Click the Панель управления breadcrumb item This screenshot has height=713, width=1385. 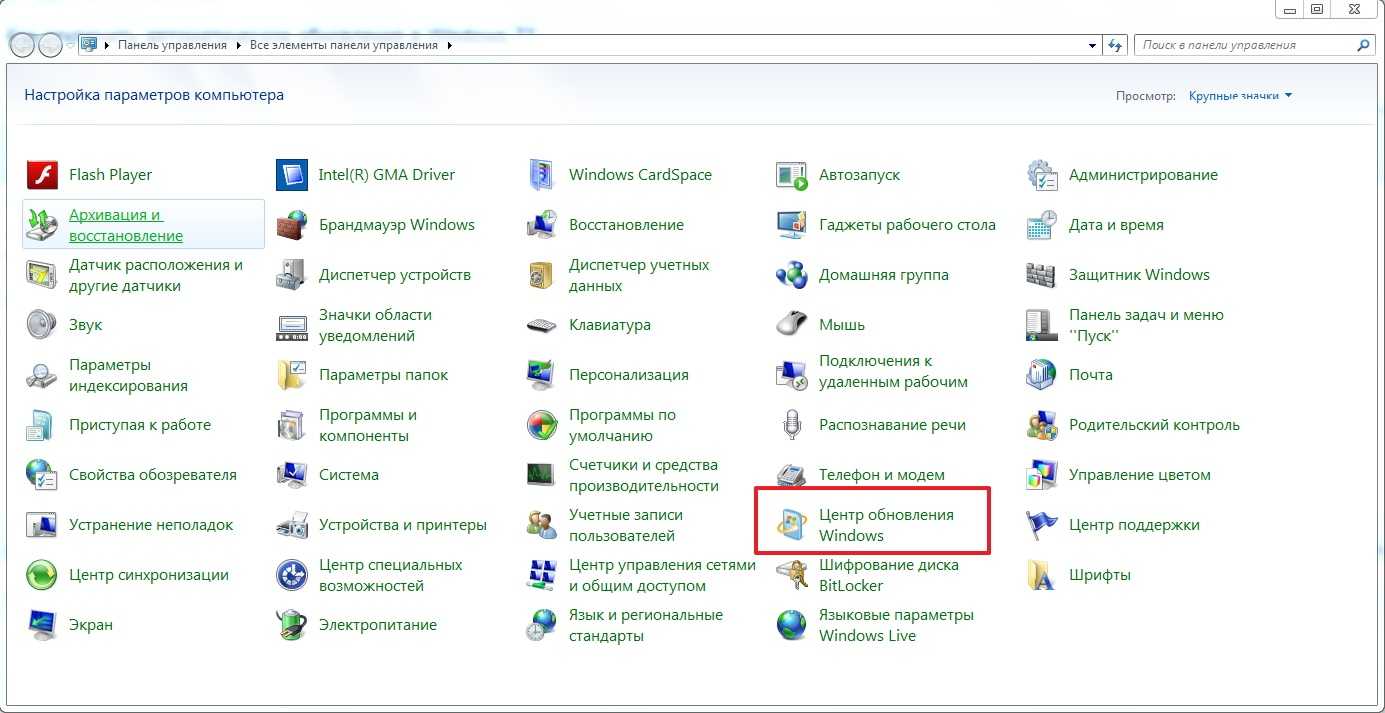pyautogui.click(x=172, y=45)
